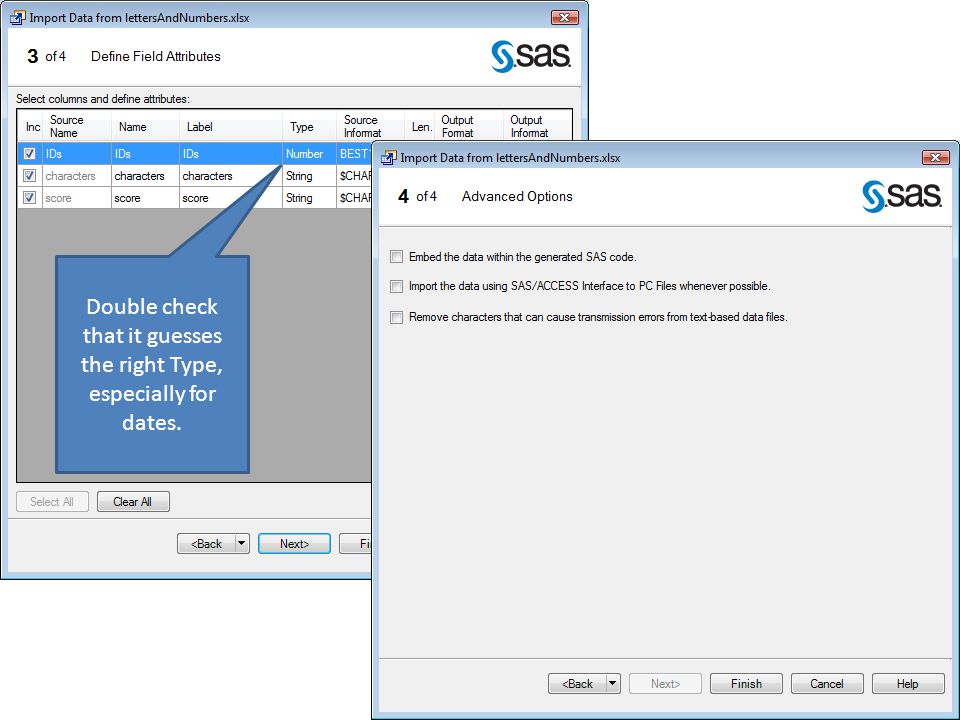Viewport: 960px width, 720px height.
Task: Open the Back dropdown arrow in the Define Field Attributes window
Action: (242, 543)
